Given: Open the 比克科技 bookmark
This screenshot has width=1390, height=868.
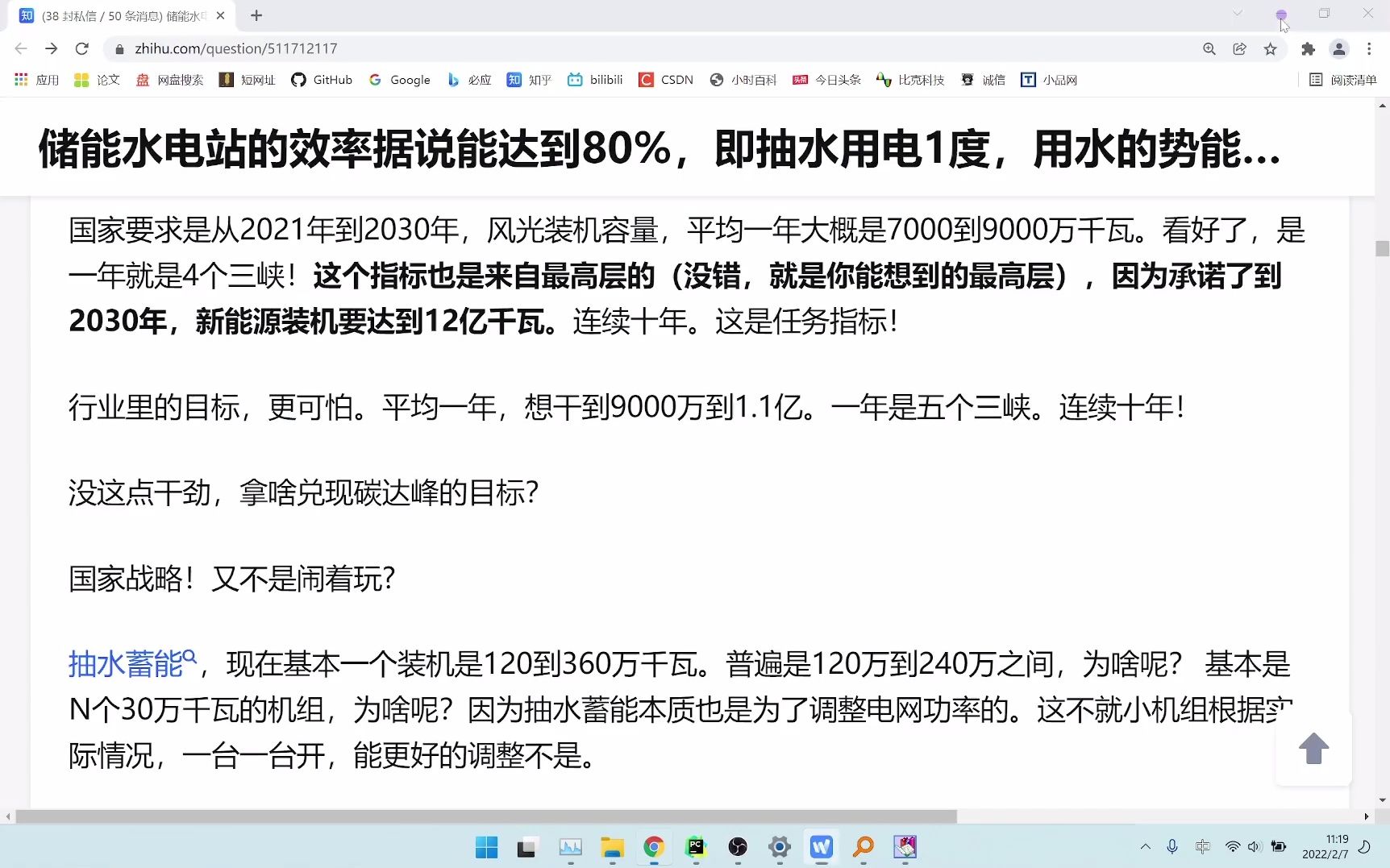Looking at the screenshot, I should click(910, 80).
